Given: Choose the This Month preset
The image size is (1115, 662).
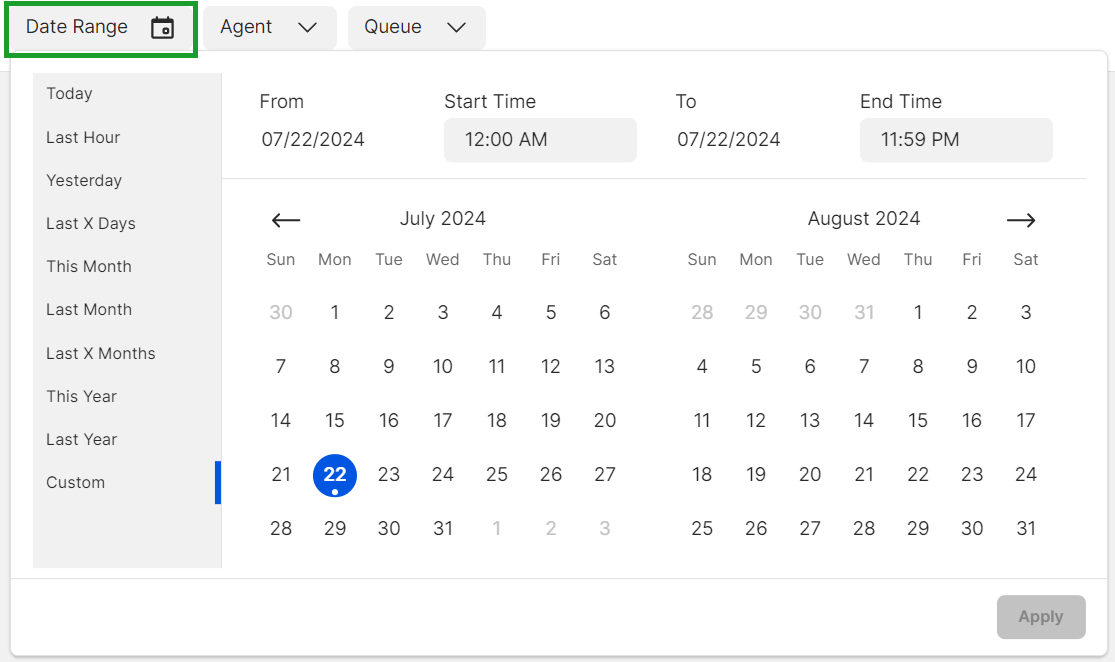Looking at the screenshot, I should [89, 267].
